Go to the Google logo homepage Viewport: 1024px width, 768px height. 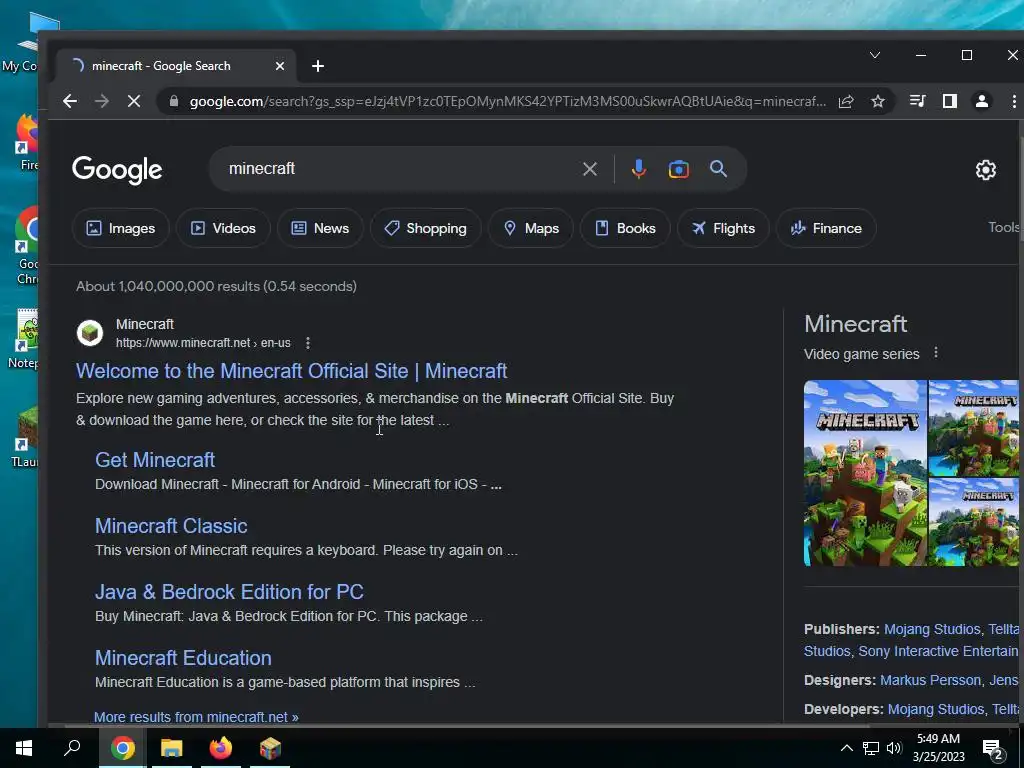pyautogui.click(x=117, y=170)
